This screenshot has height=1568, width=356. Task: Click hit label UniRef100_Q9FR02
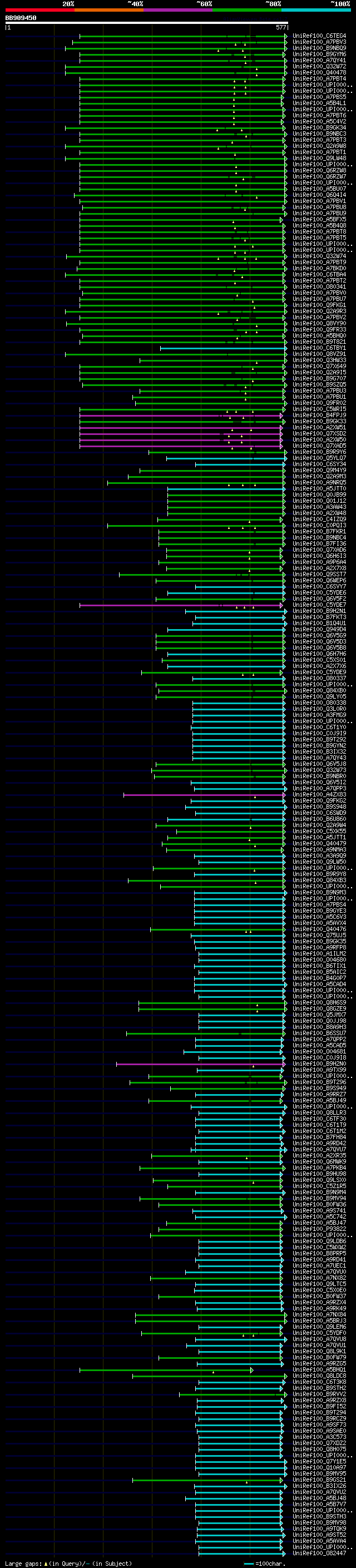pos(319,403)
